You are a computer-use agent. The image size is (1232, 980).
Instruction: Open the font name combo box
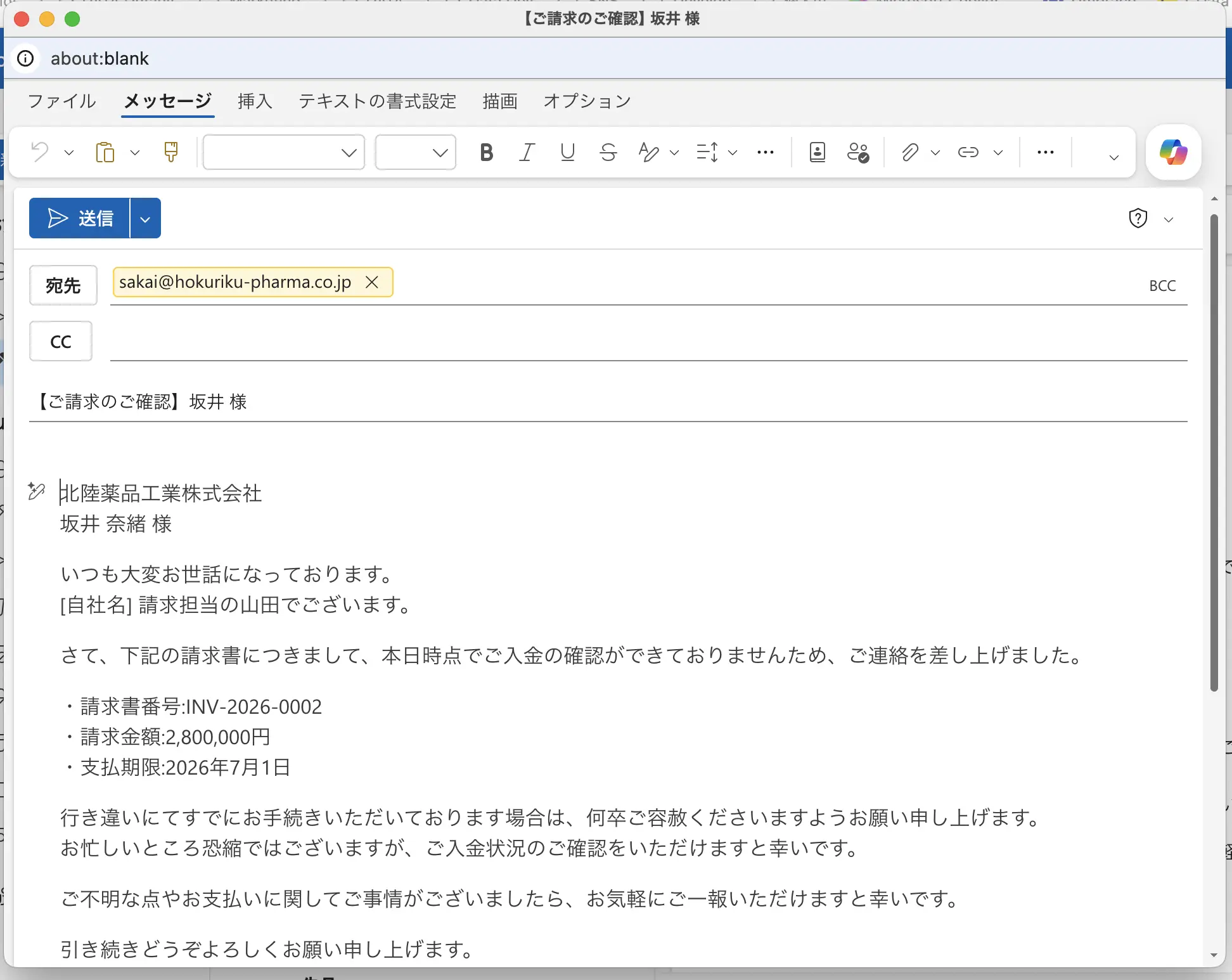coord(284,152)
